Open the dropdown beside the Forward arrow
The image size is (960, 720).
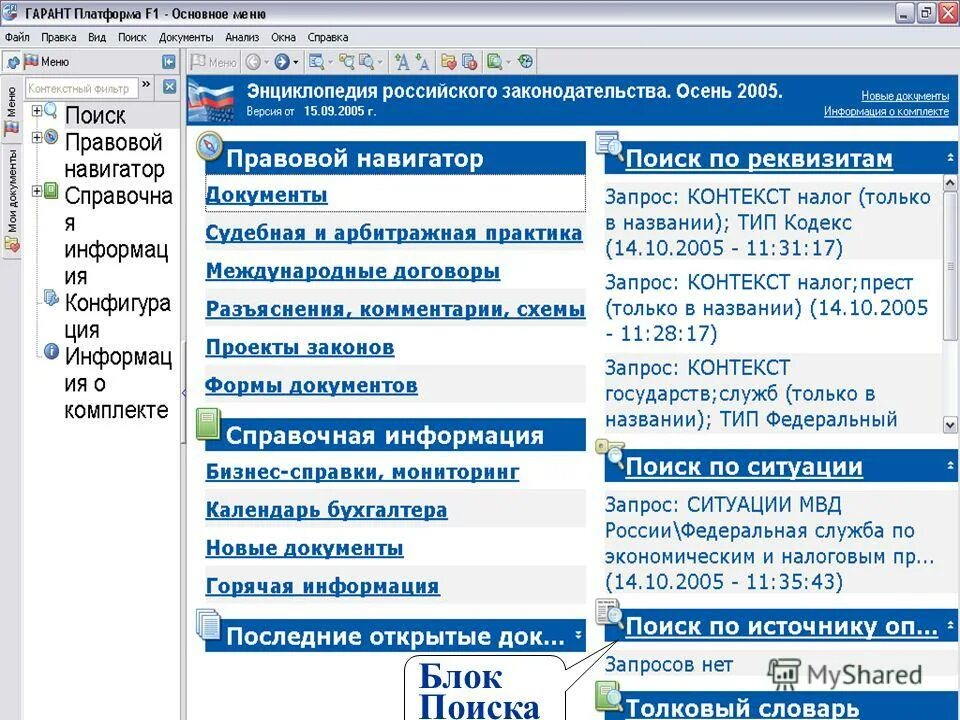(295, 61)
